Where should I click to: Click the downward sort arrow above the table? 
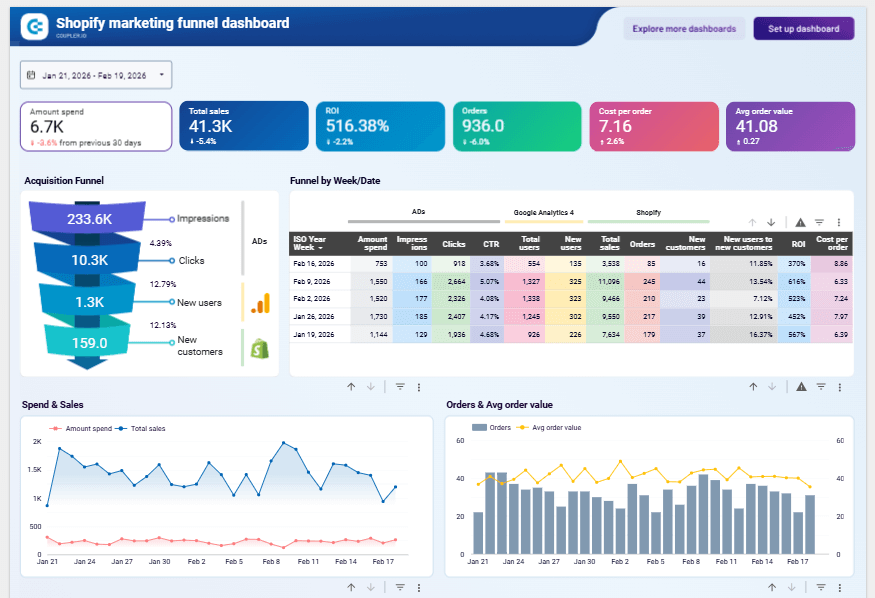click(772, 221)
